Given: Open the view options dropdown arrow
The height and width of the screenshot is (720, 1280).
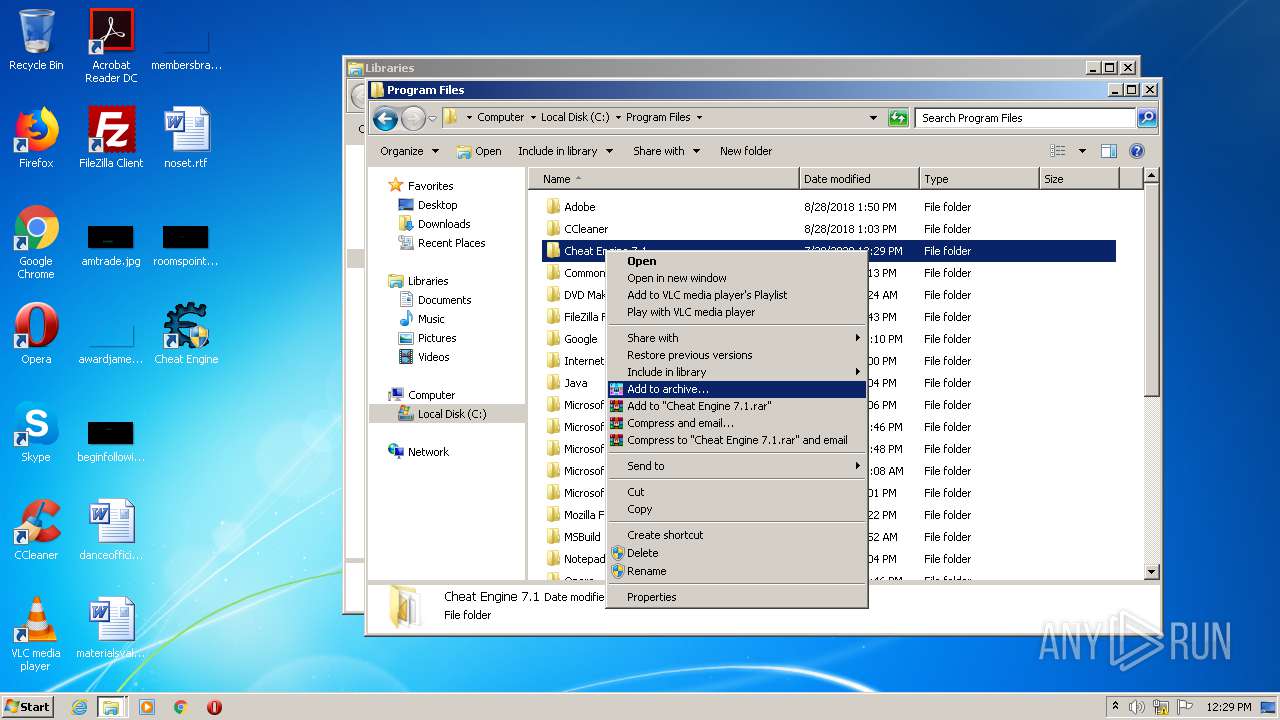Looking at the screenshot, I should pos(1081,151).
